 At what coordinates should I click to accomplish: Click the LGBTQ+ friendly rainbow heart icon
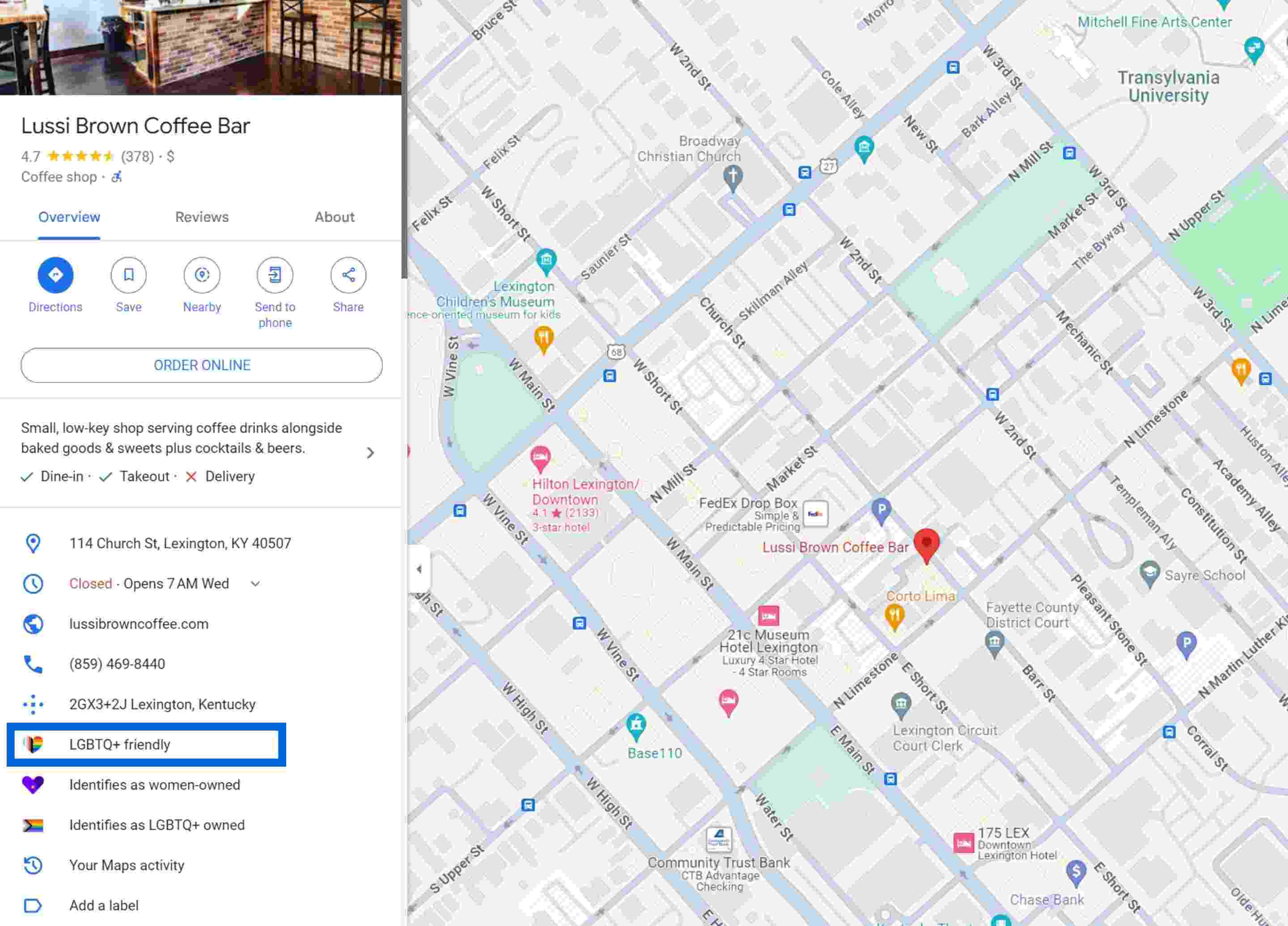33,745
